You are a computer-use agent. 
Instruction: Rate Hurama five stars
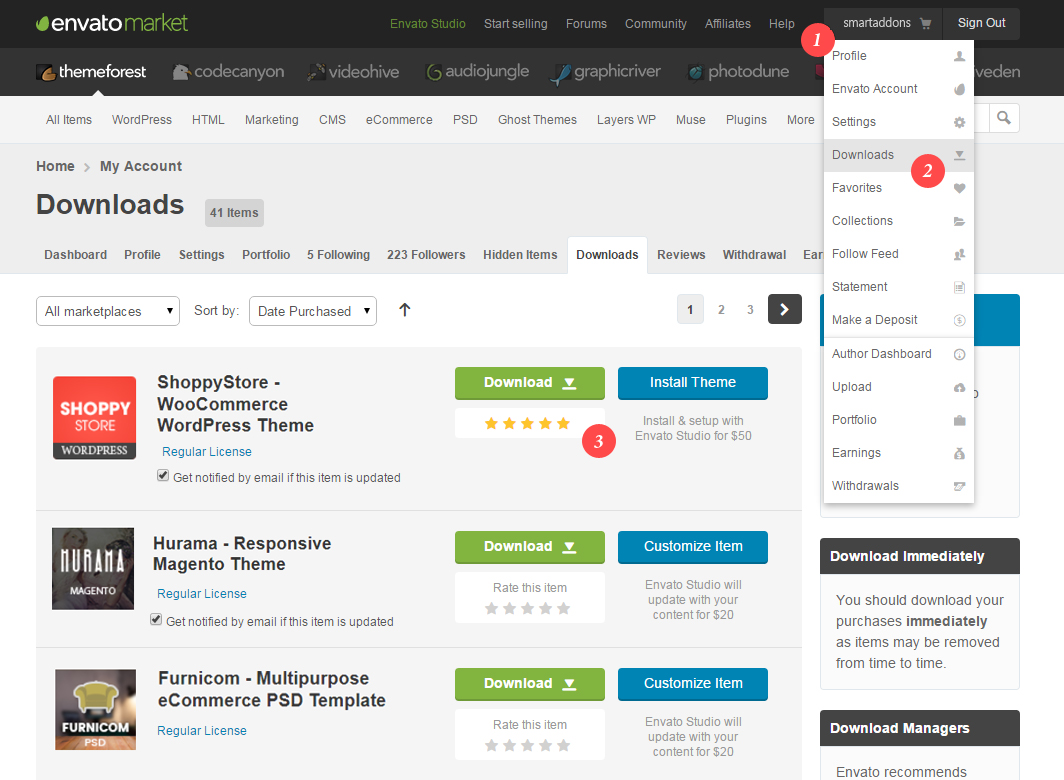point(563,608)
